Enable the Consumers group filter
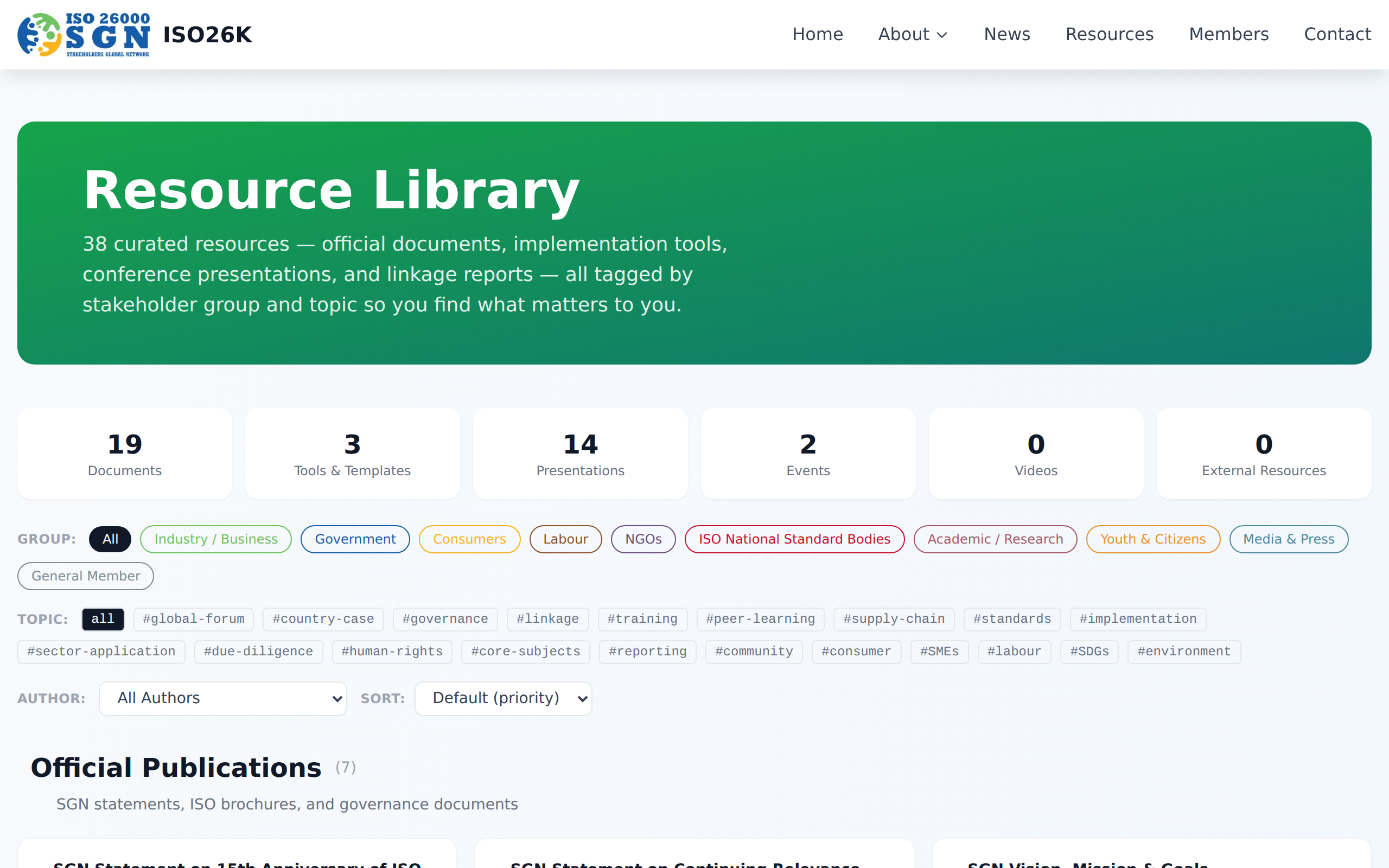The image size is (1389, 868). (469, 539)
